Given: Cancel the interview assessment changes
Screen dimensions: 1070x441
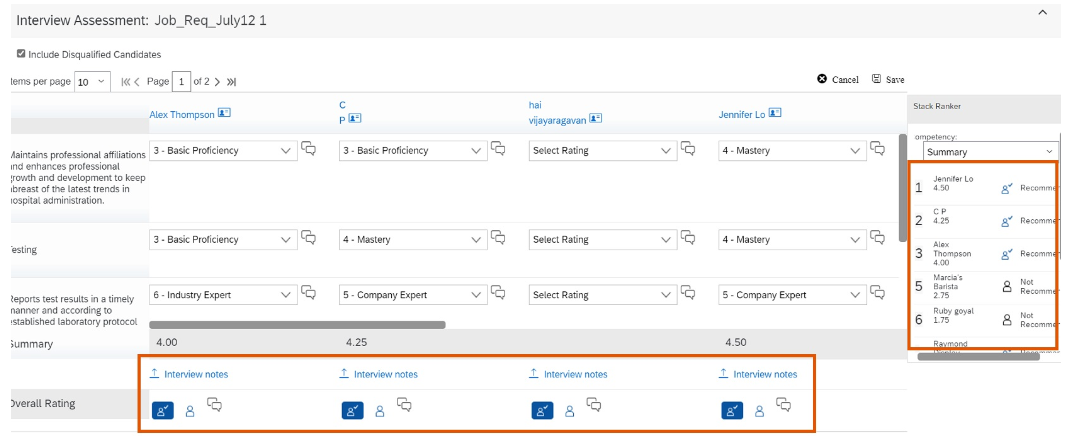Looking at the screenshot, I should point(838,79).
